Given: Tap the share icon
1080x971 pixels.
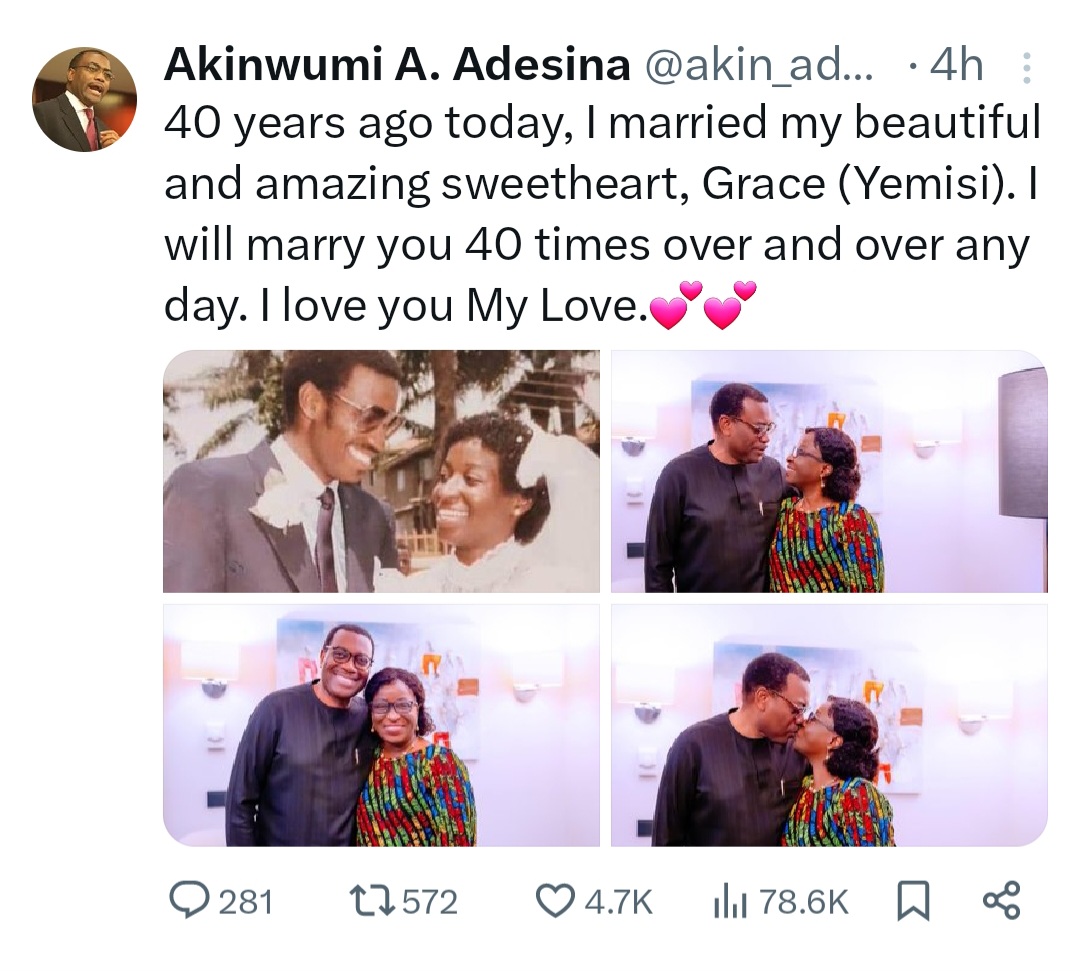Looking at the screenshot, I should (x=1001, y=901).
